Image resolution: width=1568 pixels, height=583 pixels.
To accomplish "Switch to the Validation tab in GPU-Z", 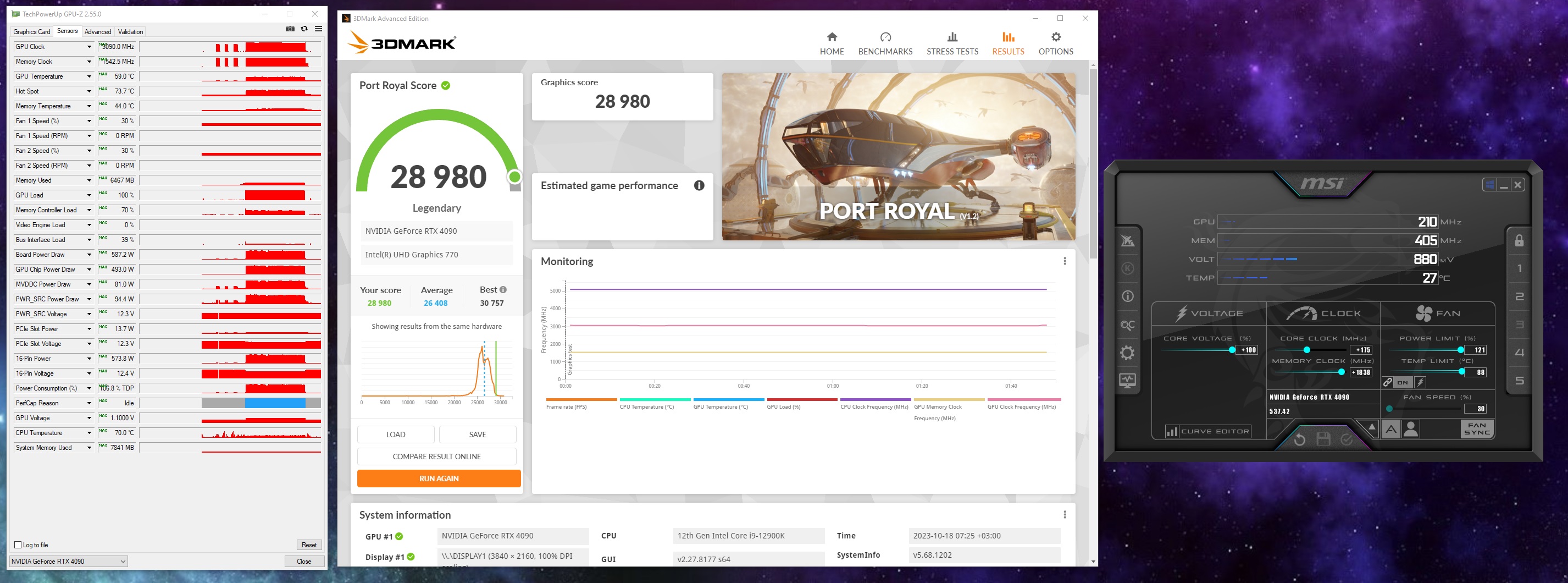I will coord(131,32).
